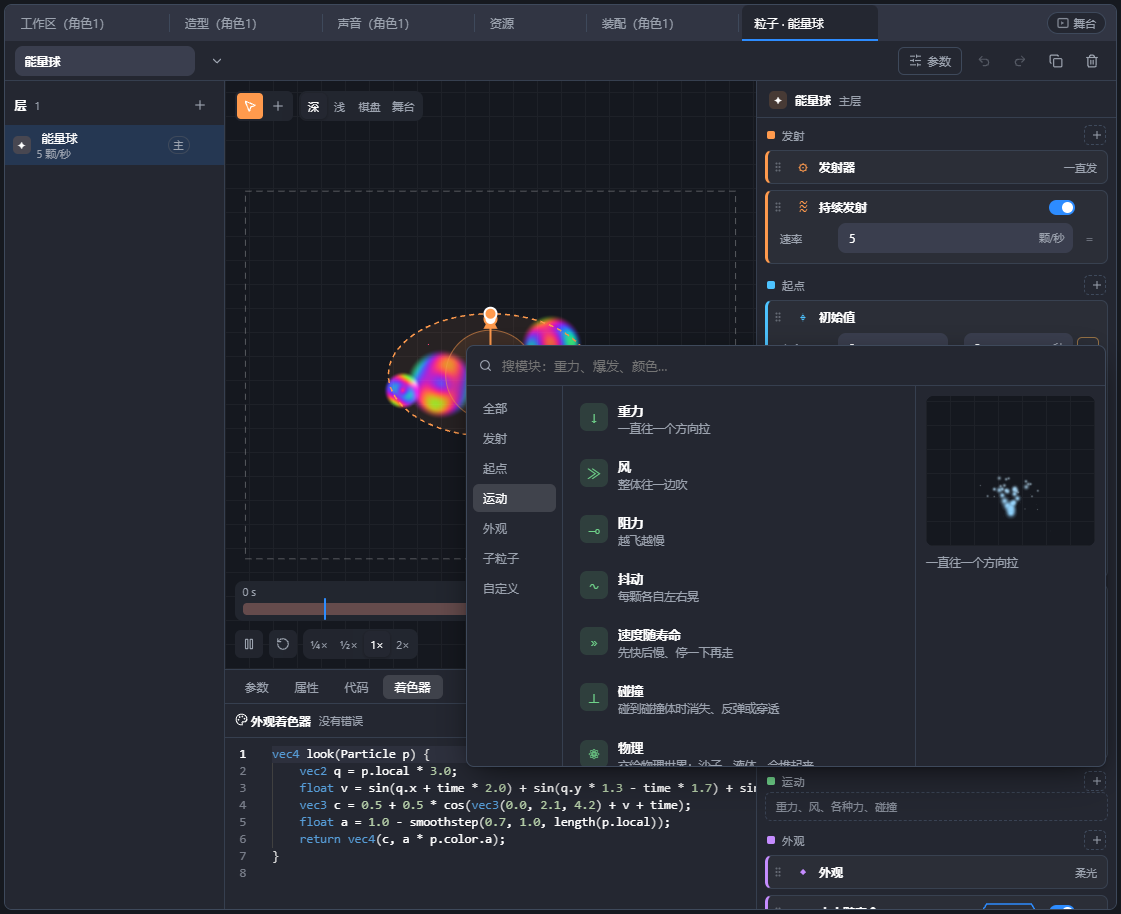
Task: Pause the particle preview playback
Action: point(249,644)
